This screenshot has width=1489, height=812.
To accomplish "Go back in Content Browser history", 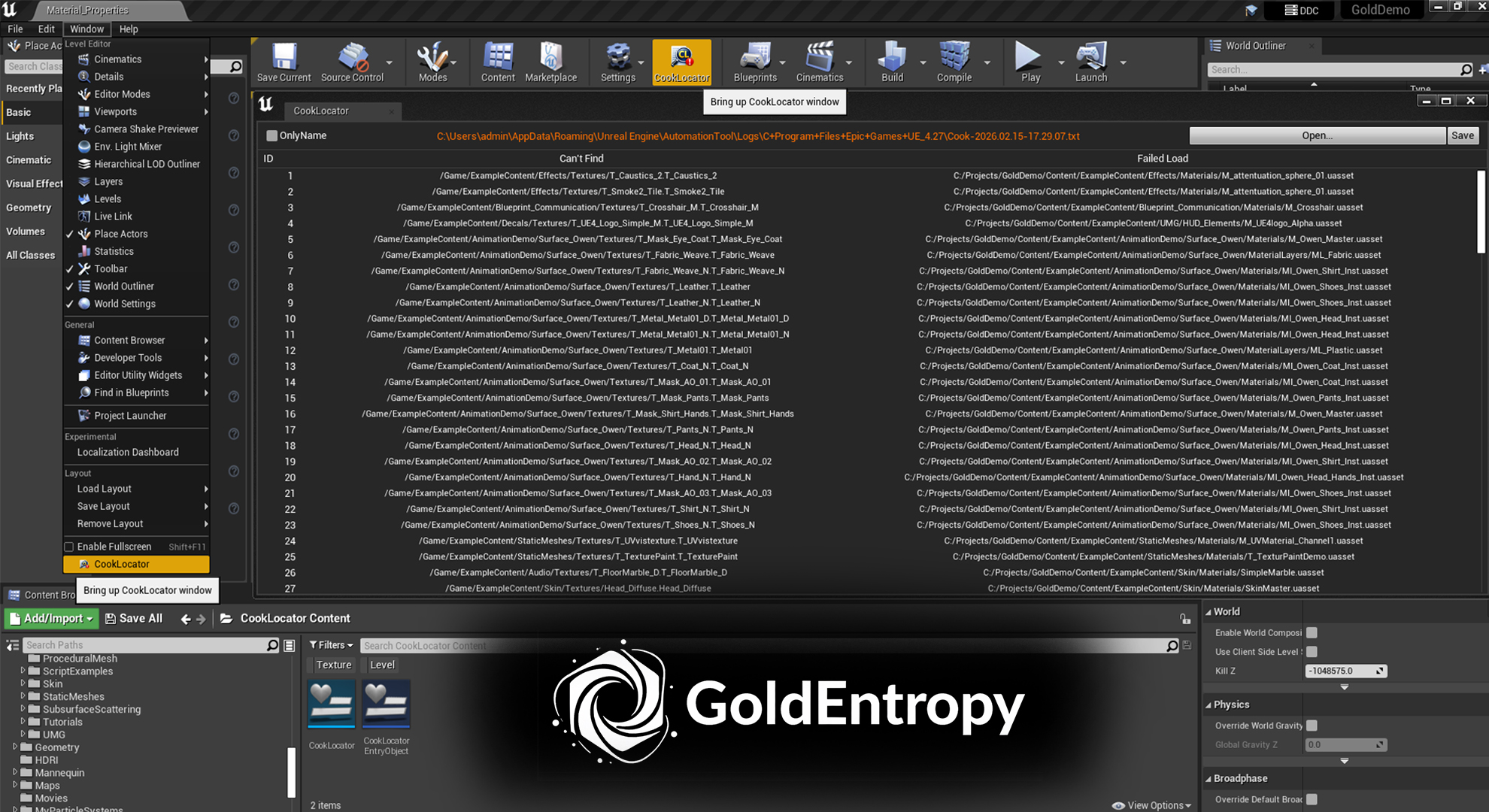I will pyautogui.click(x=185, y=619).
